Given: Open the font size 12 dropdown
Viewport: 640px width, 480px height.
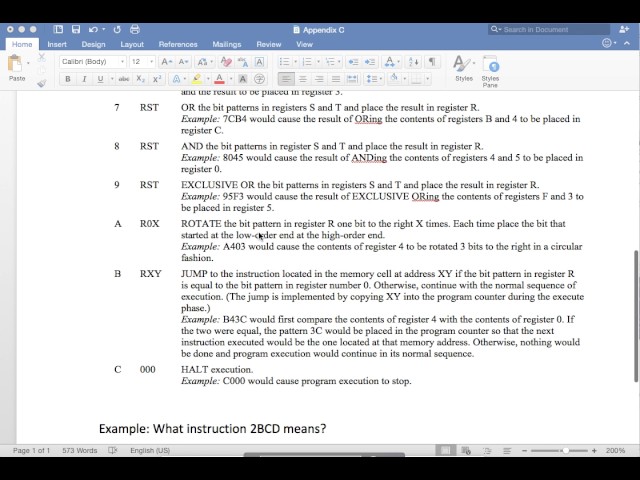Looking at the screenshot, I should coord(151,62).
